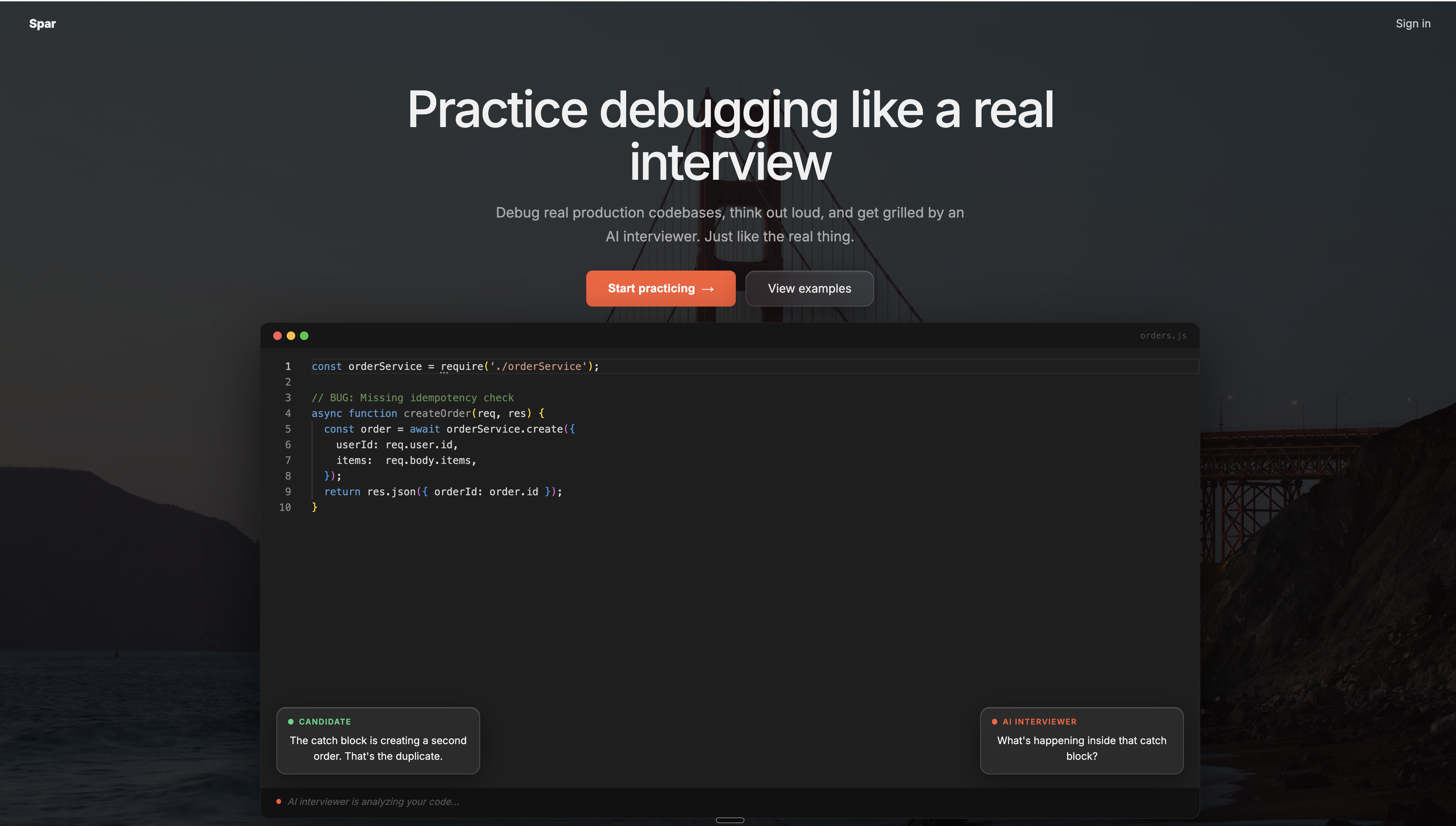Click the Spar logo in header
This screenshot has height=826, width=1456.
click(42, 24)
